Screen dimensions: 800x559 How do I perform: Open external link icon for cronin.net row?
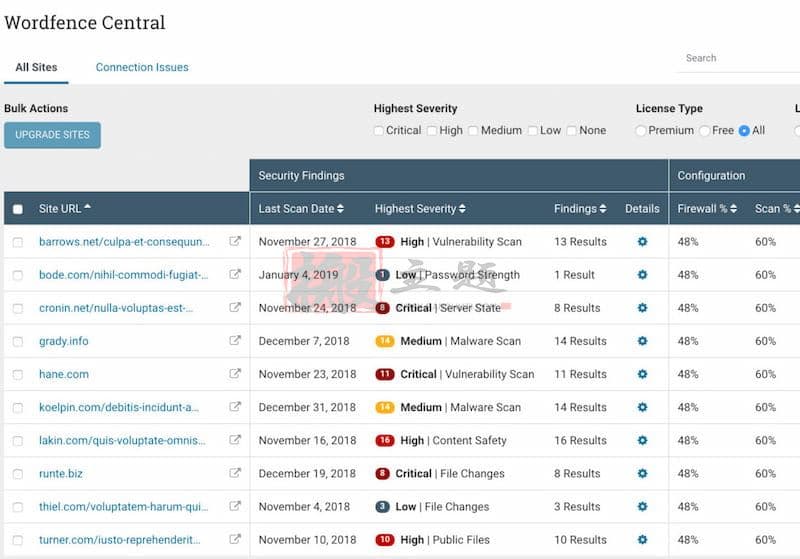235,308
